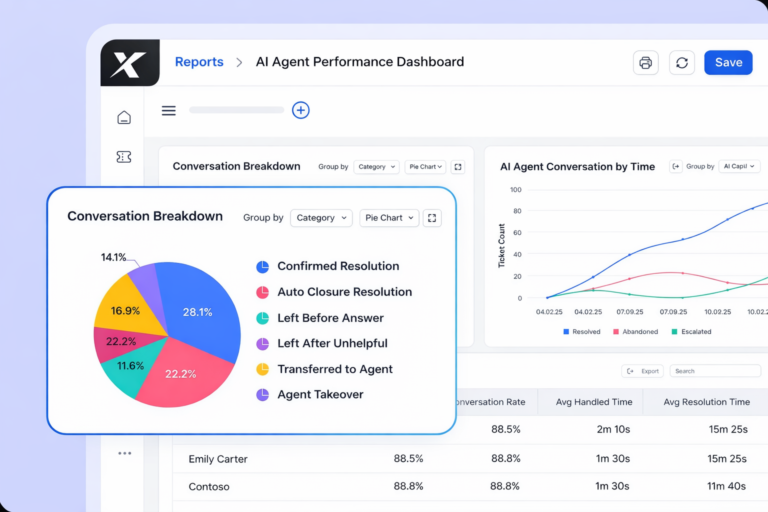Open the AI Capil group-by dropdown
Viewport: 768px width, 512px height.
tap(739, 167)
